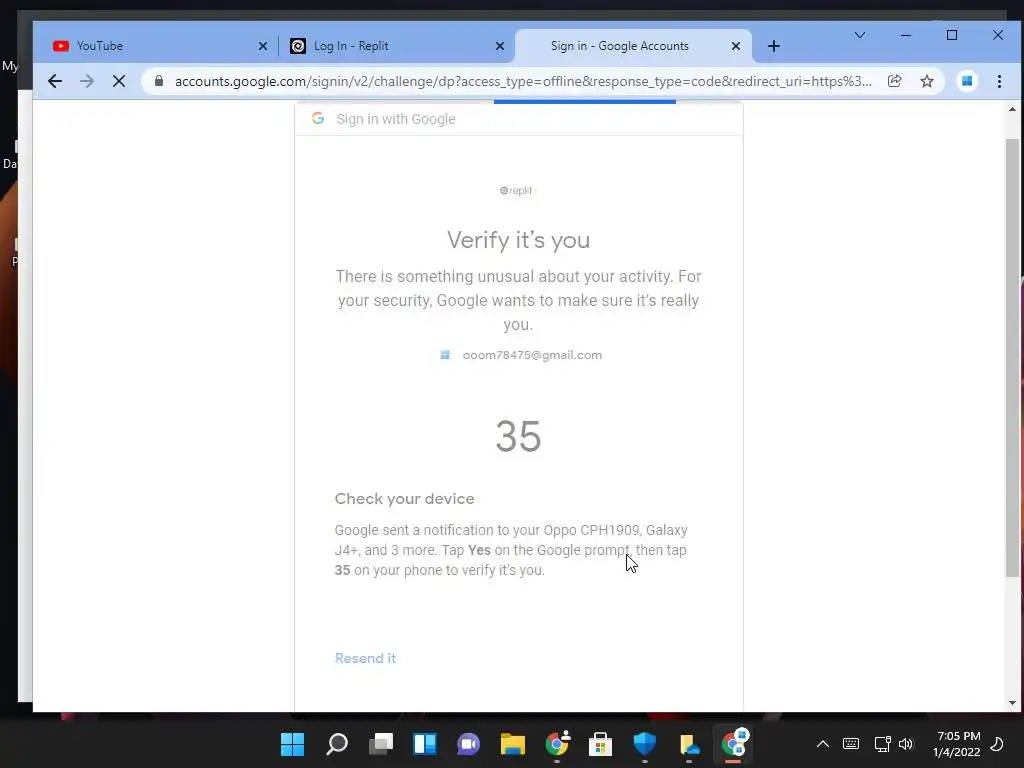Maximize the Chrome window
The image size is (1024, 768).
pyautogui.click(x=952, y=35)
